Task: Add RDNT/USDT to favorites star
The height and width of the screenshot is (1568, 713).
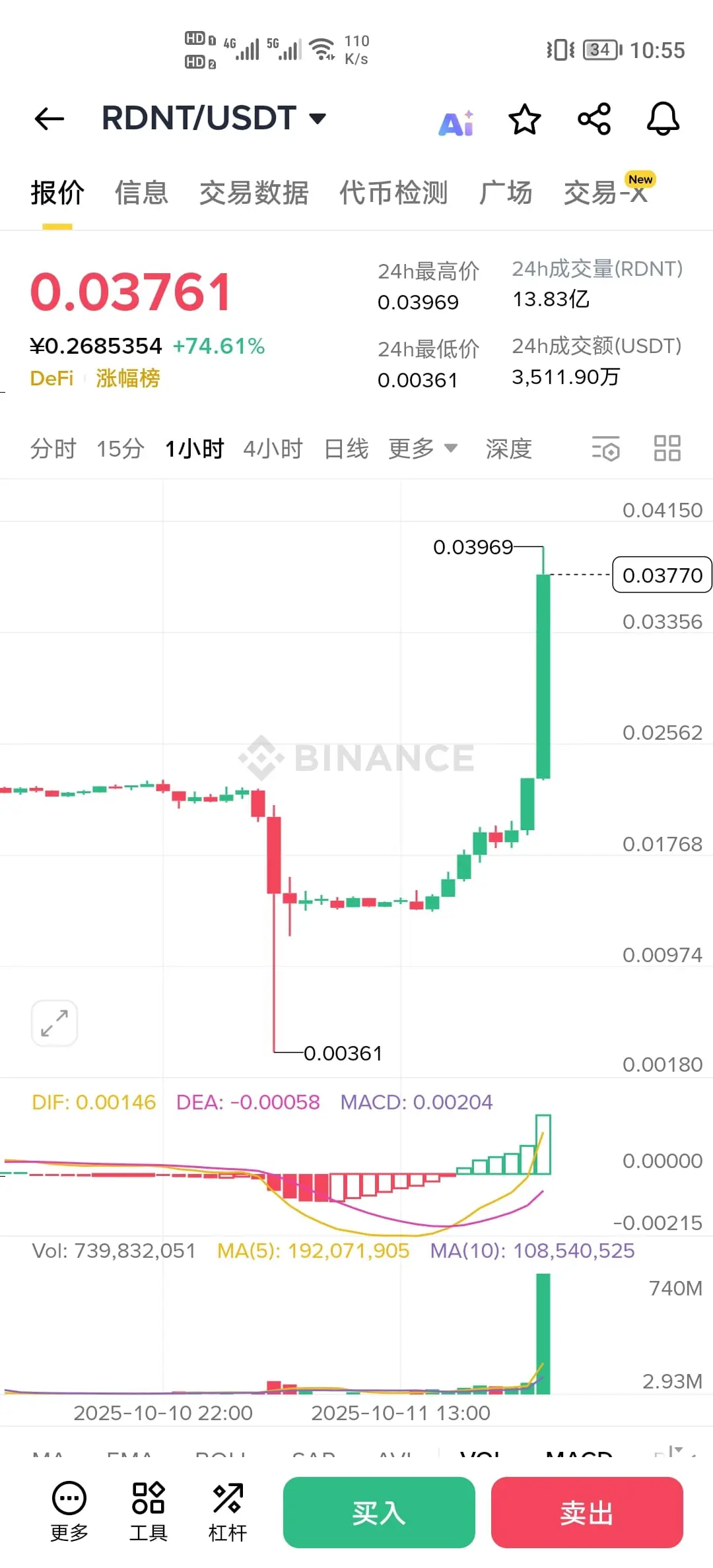Action: pyautogui.click(x=525, y=119)
